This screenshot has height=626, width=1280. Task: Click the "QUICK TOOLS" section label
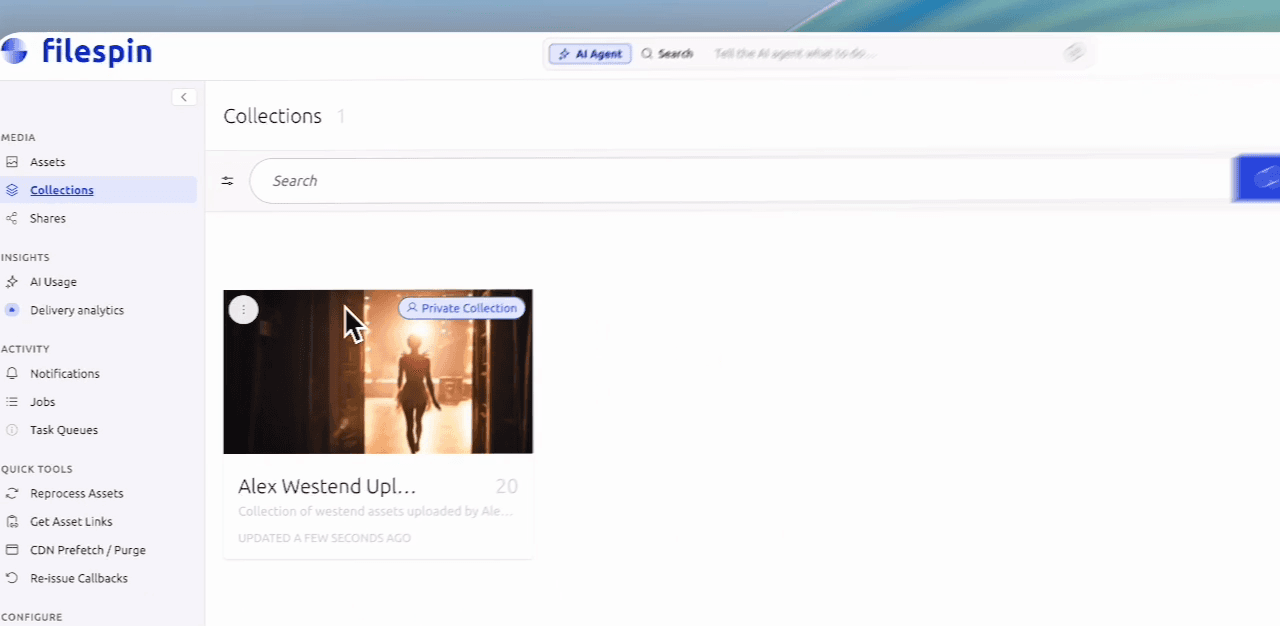tap(36, 469)
